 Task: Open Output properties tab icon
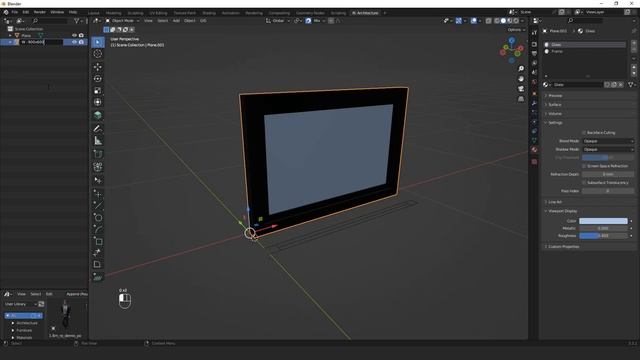point(534,53)
